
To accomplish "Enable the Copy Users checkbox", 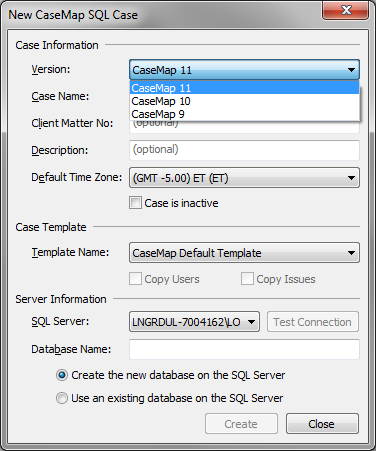I will [135, 279].
